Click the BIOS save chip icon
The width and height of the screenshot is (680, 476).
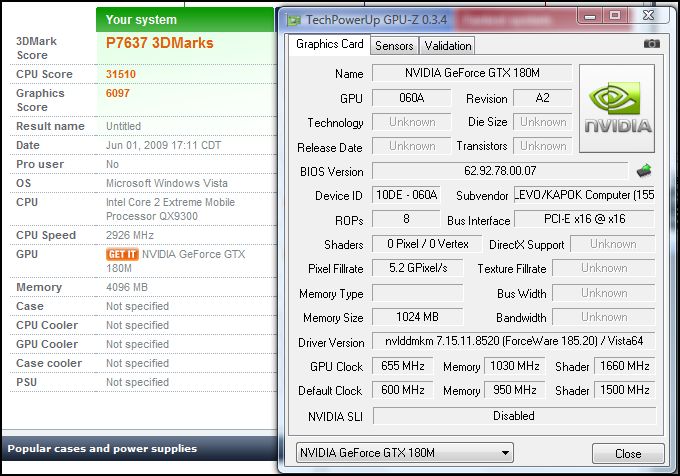[x=644, y=170]
